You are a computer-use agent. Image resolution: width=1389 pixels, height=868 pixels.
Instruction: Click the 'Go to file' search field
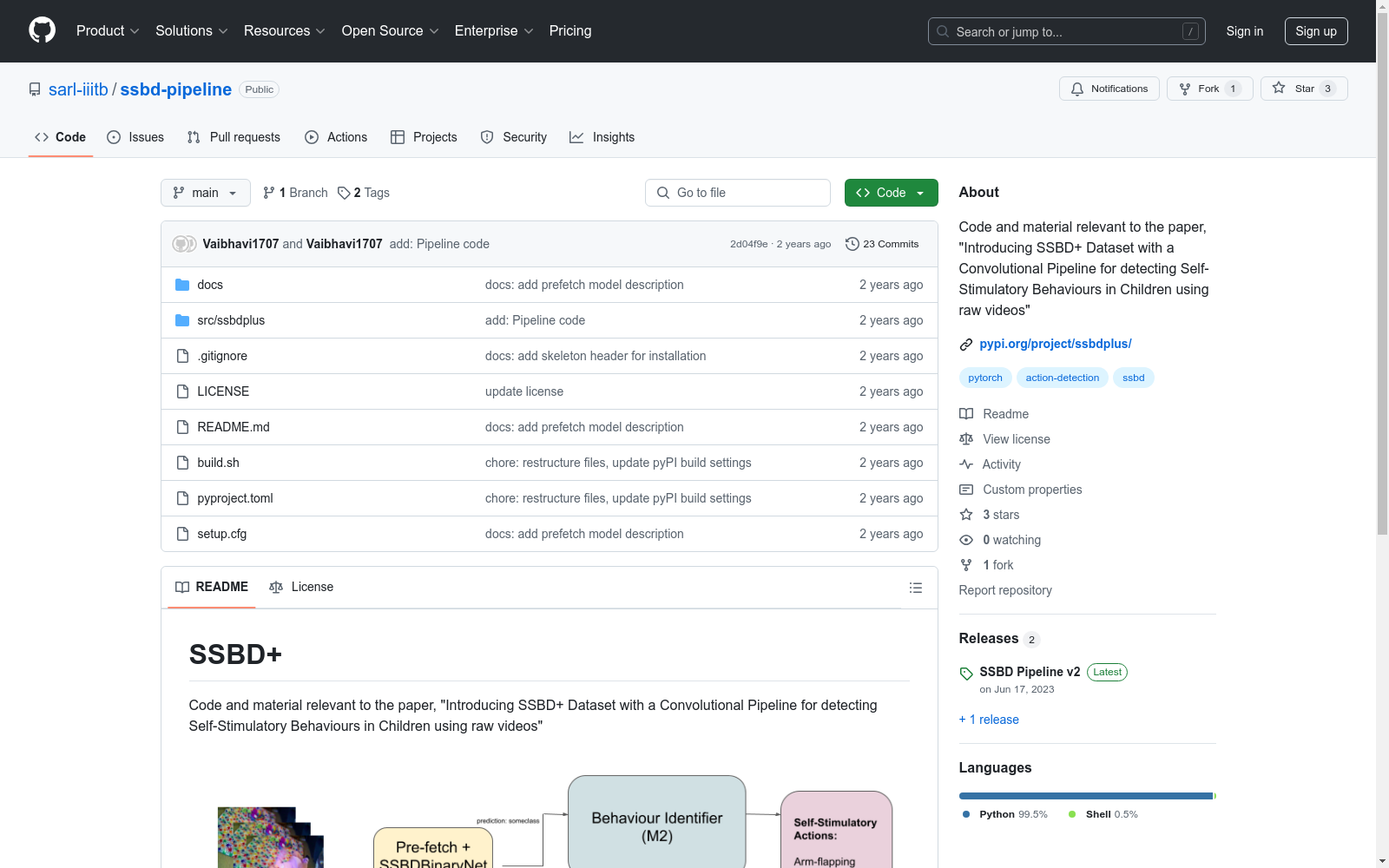(738, 193)
